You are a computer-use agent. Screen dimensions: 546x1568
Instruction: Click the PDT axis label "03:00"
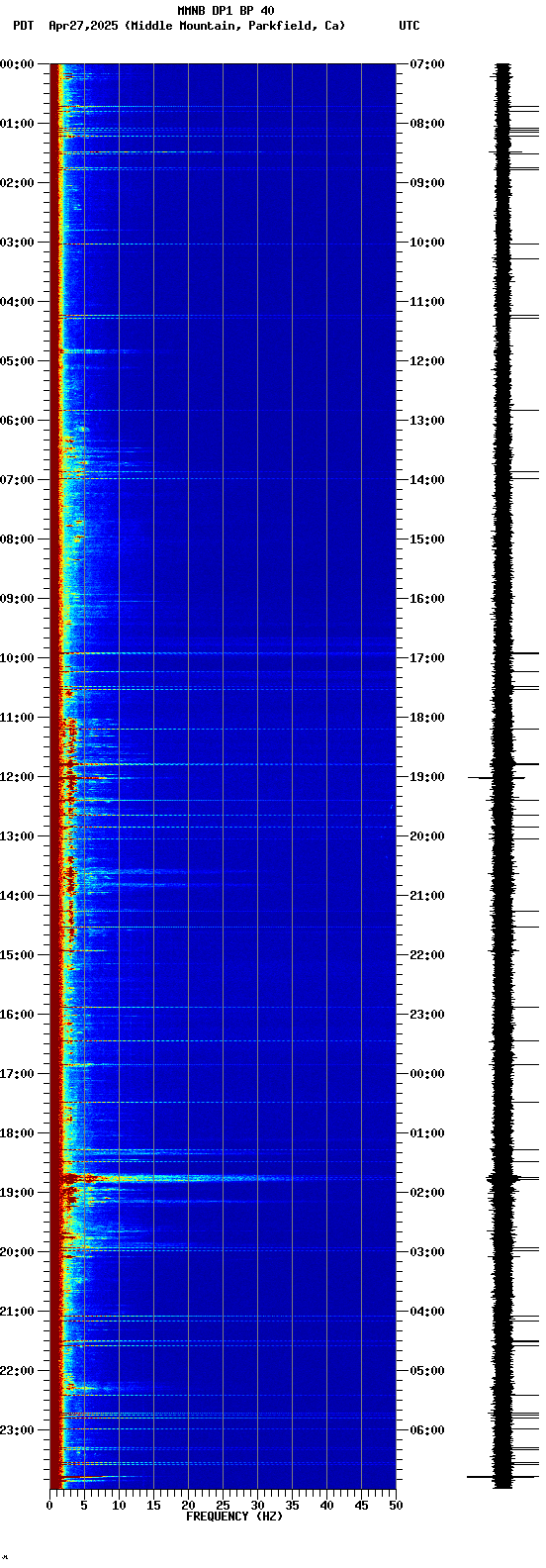[x=17, y=243]
